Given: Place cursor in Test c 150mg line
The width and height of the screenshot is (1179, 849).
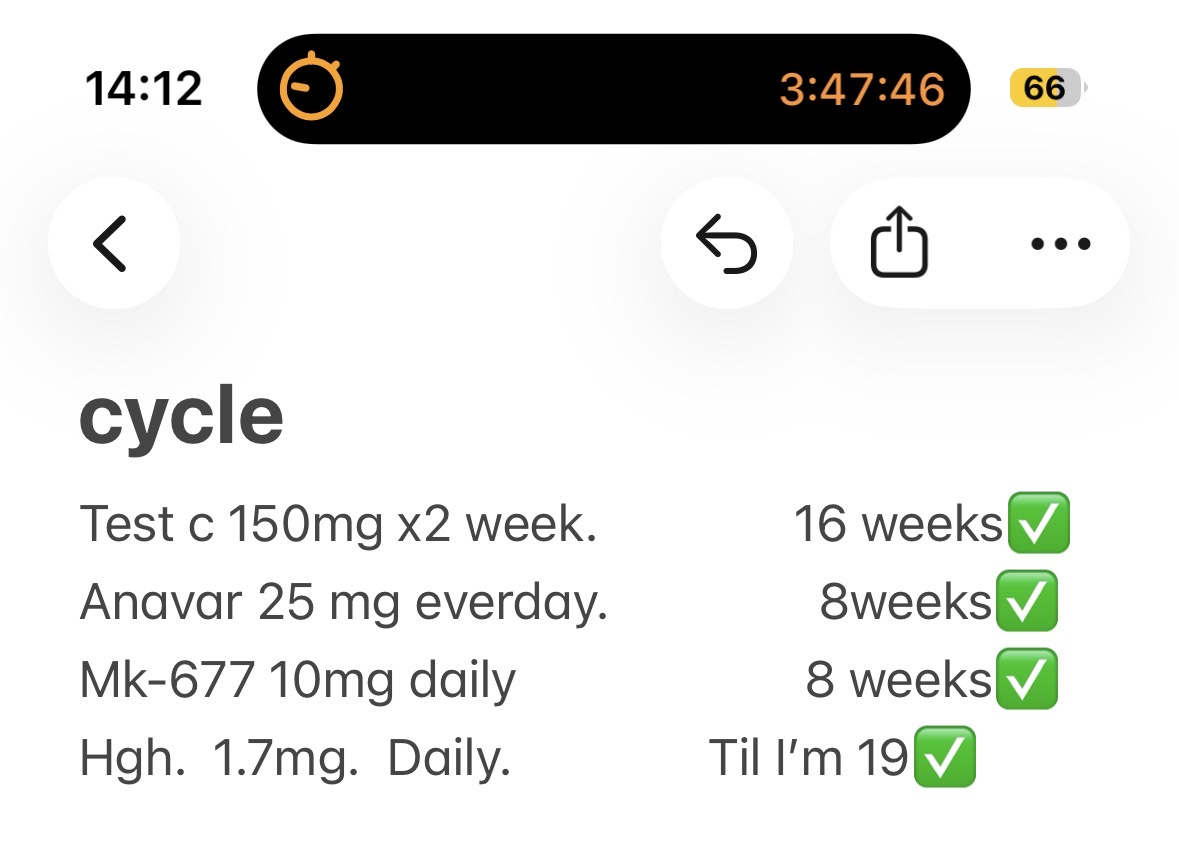Looking at the screenshot, I should tap(338, 524).
